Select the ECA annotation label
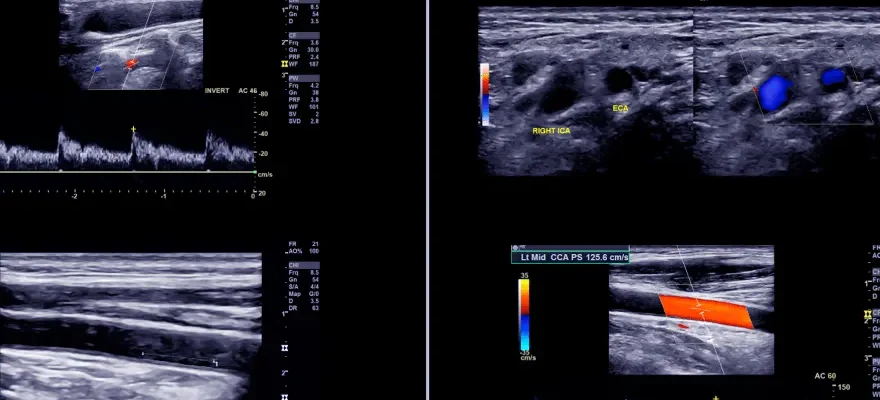This screenshot has width=880, height=400. (620, 108)
